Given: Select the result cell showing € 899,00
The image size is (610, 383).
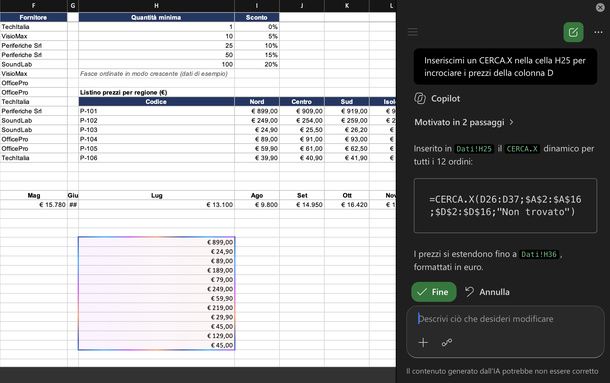Looking at the screenshot, I should click(156, 242).
